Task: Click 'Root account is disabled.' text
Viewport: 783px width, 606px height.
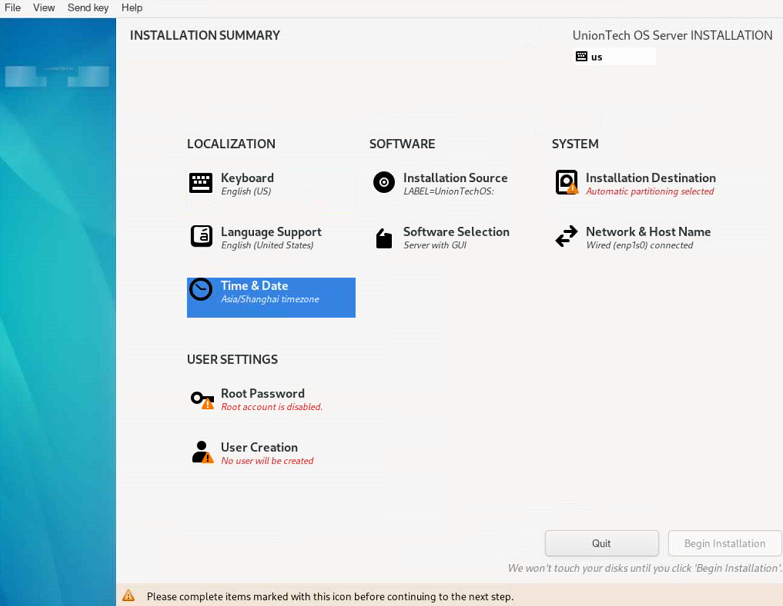Action: point(272,407)
